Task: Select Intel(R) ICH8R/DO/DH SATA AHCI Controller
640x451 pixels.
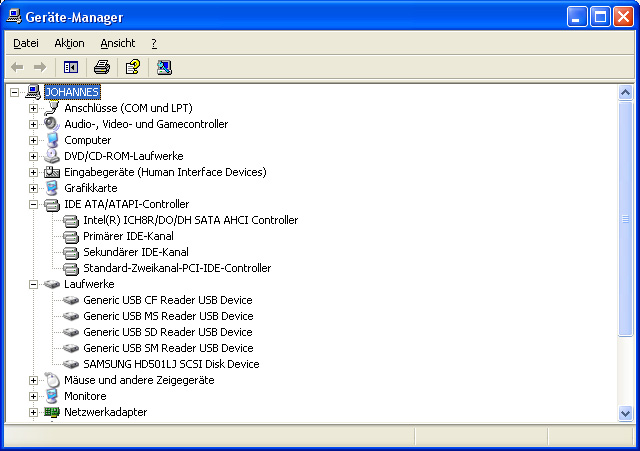Action: coord(191,220)
